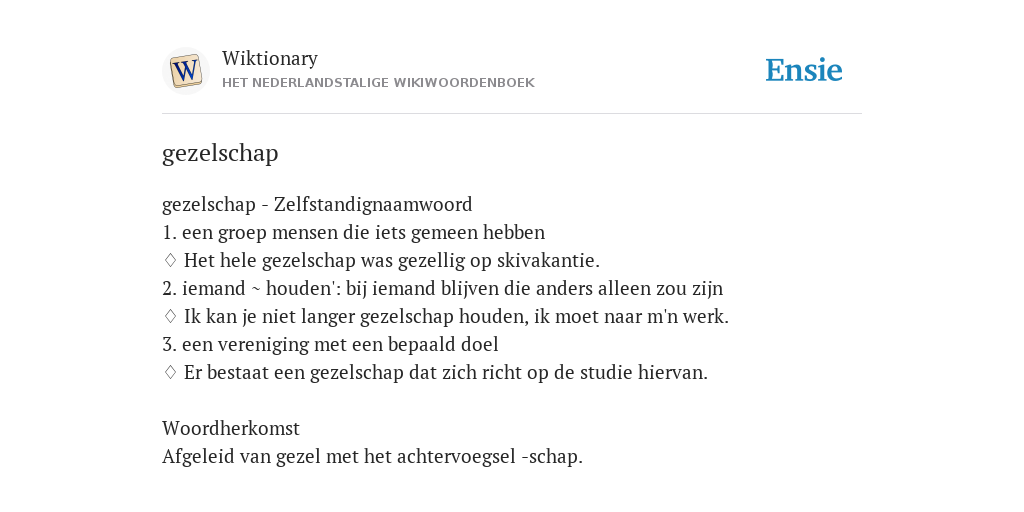1024x512 pixels.
Task: Click the skivakantie example sentence
Action: [x=392, y=261]
